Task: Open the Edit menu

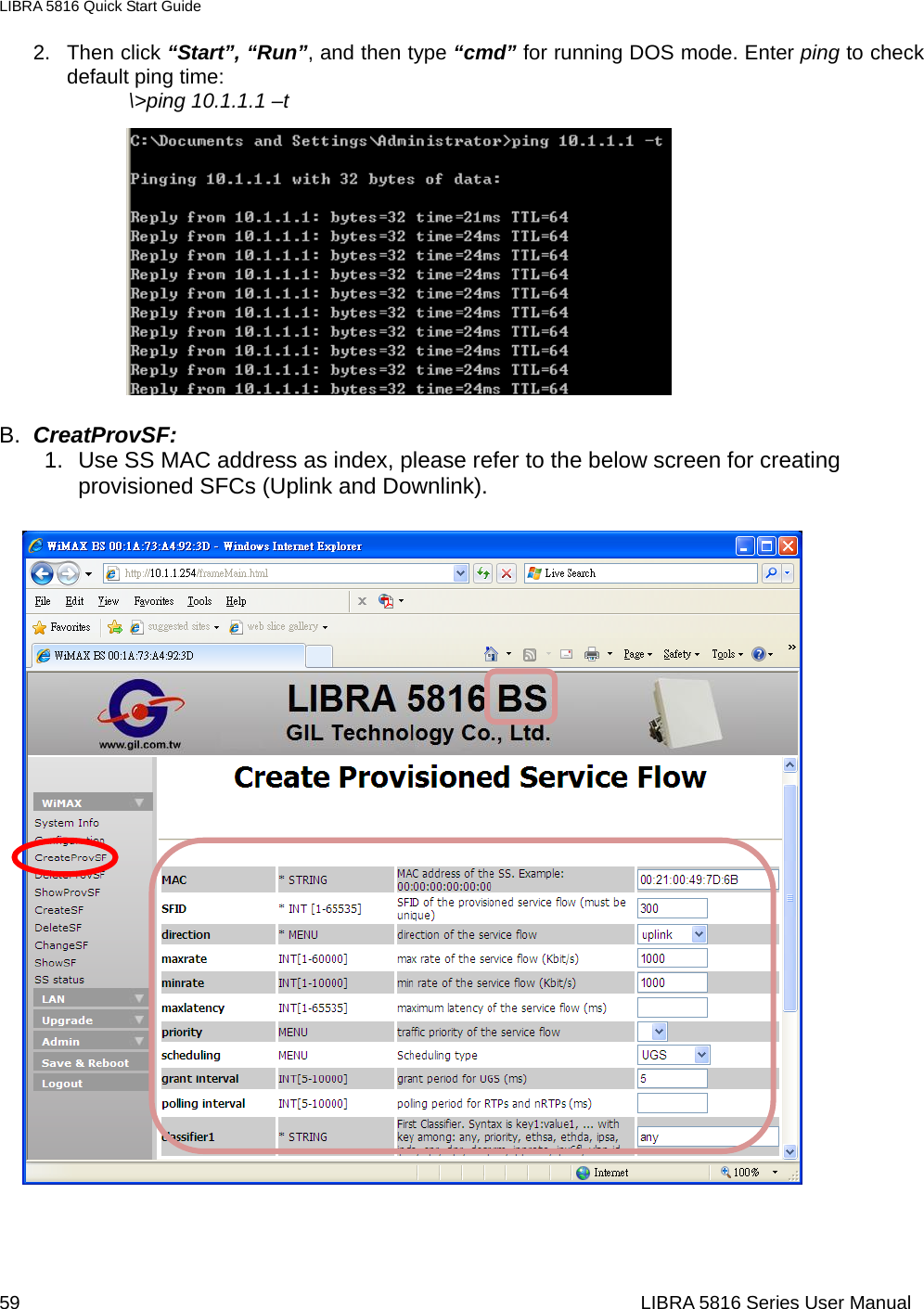Action: [x=75, y=601]
